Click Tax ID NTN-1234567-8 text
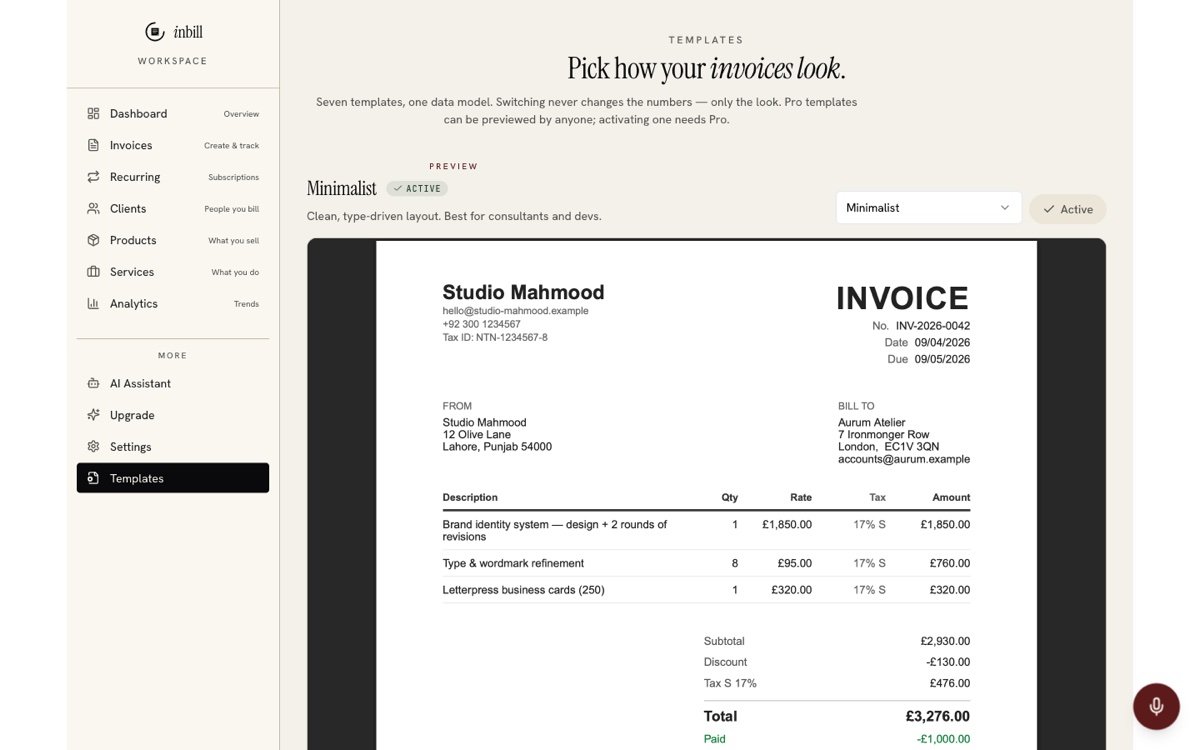This screenshot has height=750, width=1200. 495,337
